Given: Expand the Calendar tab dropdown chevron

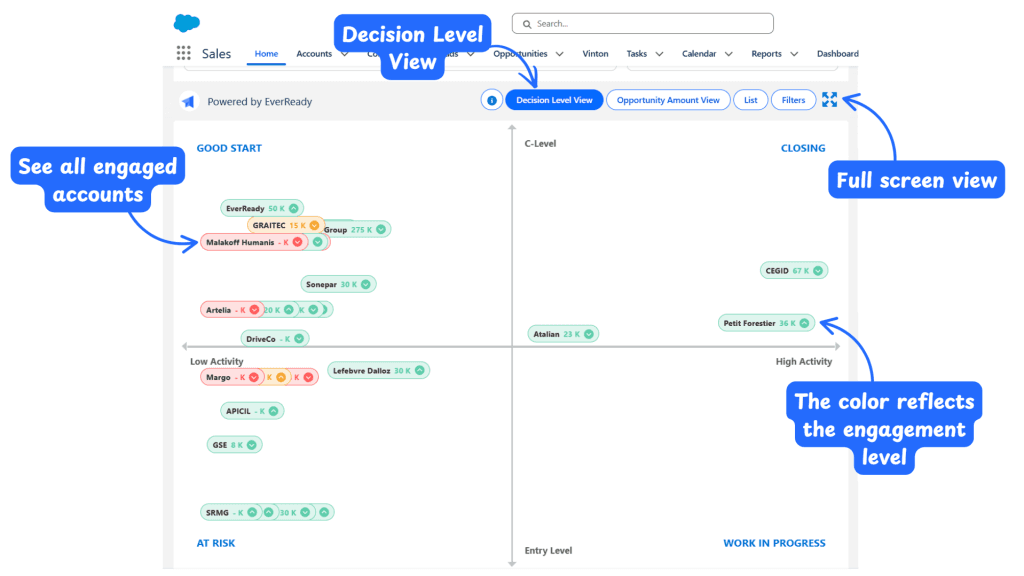Looking at the screenshot, I should pyautogui.click(x=728, y=54).
